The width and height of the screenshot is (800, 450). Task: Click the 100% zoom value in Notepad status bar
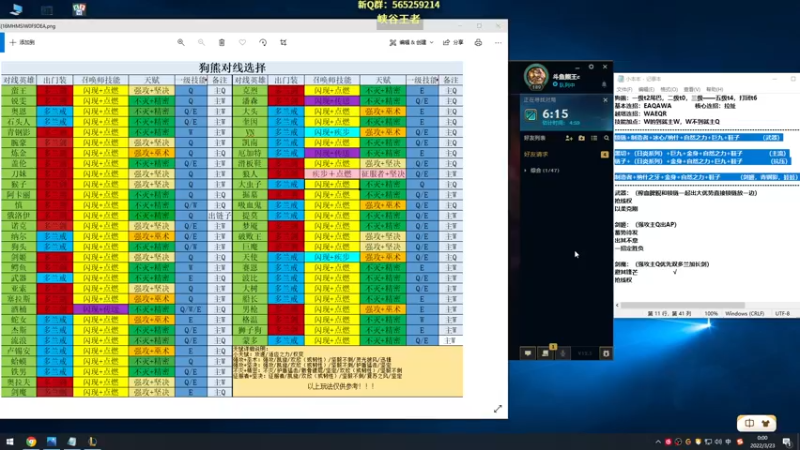click(711, 313)
